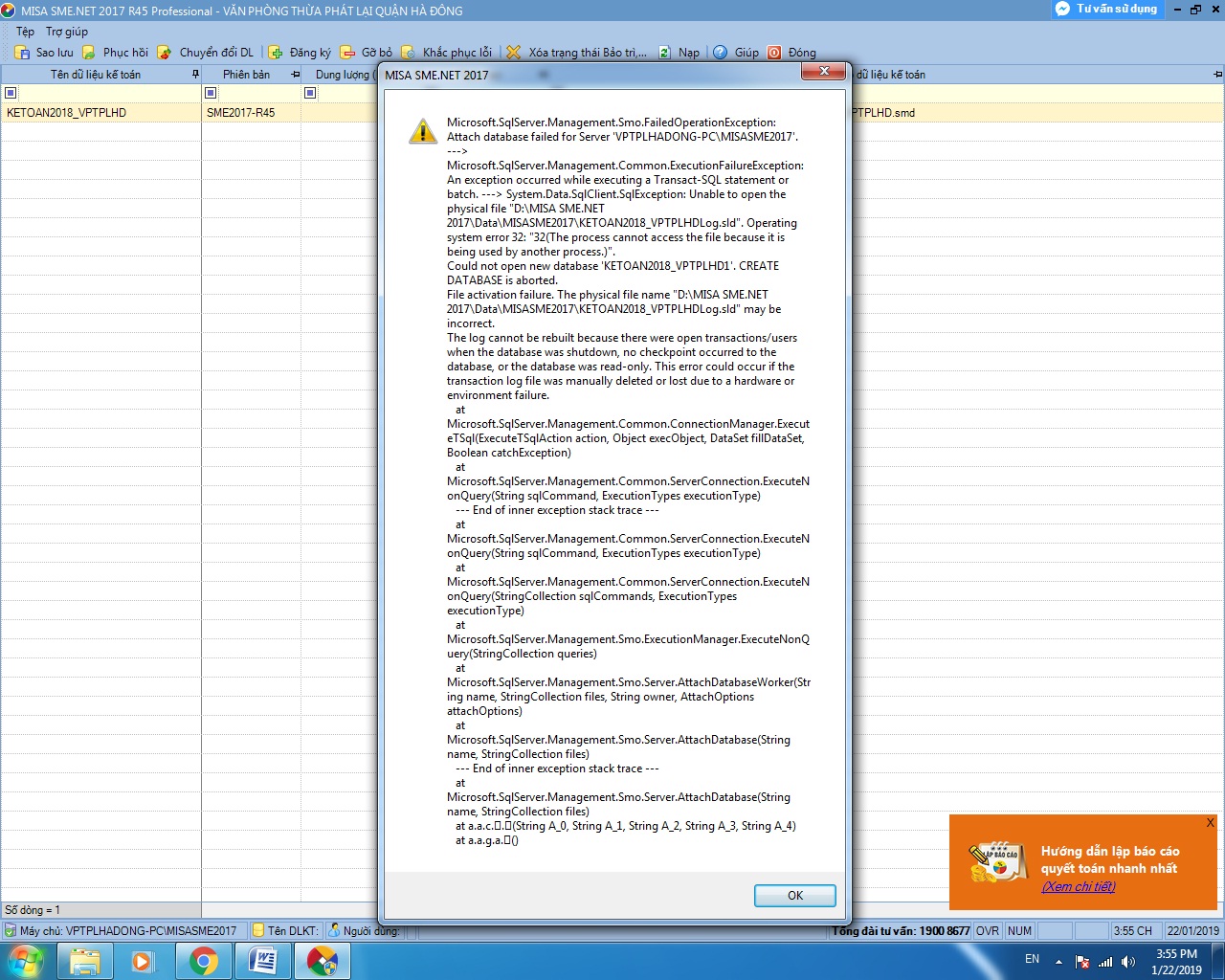Click the PTPLHD.smd file path cell
The height and width of the screenshot is (980, 1225).
pyautogui.click(x=883, y=113)
